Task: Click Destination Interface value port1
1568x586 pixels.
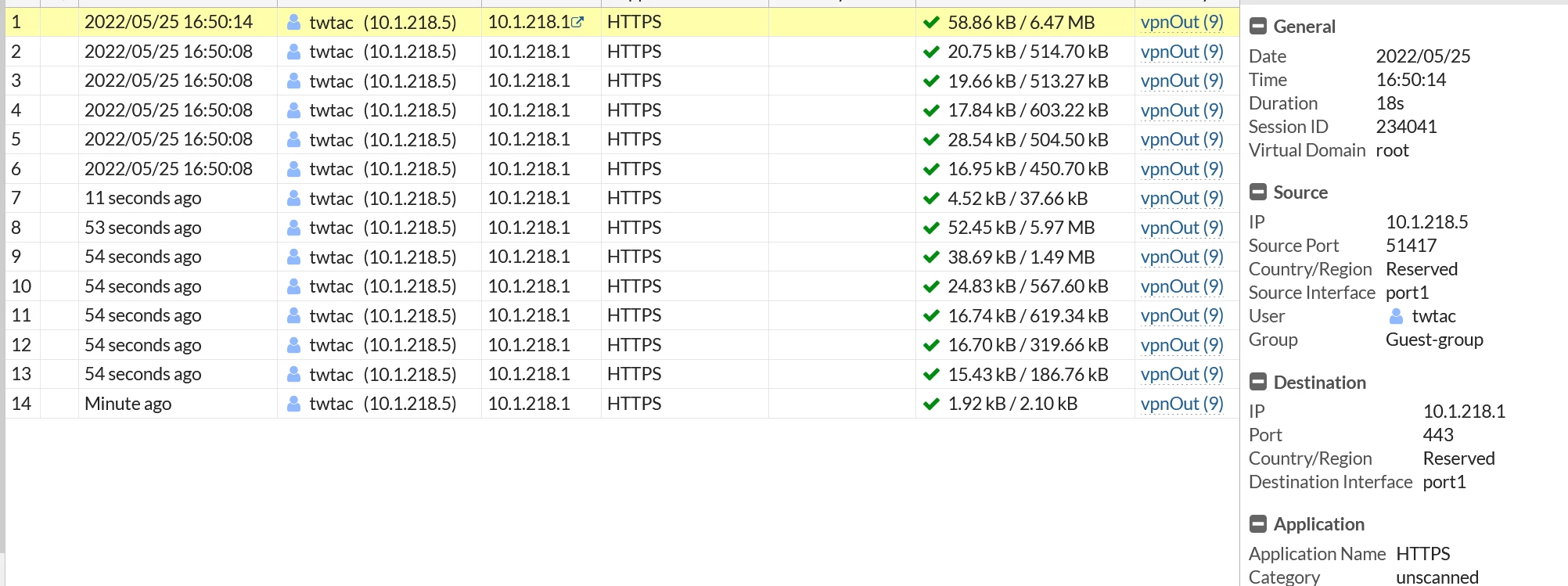Action: [x=1444, y=482]
